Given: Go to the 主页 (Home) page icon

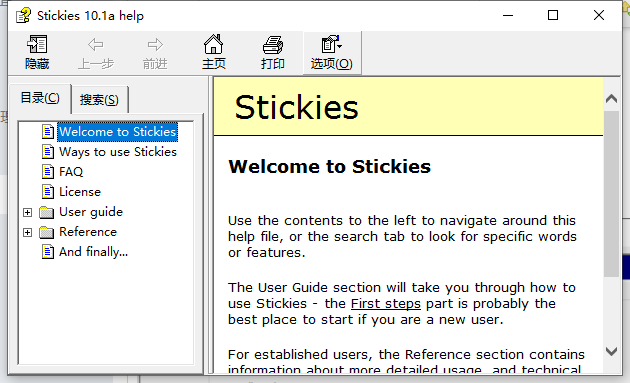Looking at the screenshot, I should (213, 44).
